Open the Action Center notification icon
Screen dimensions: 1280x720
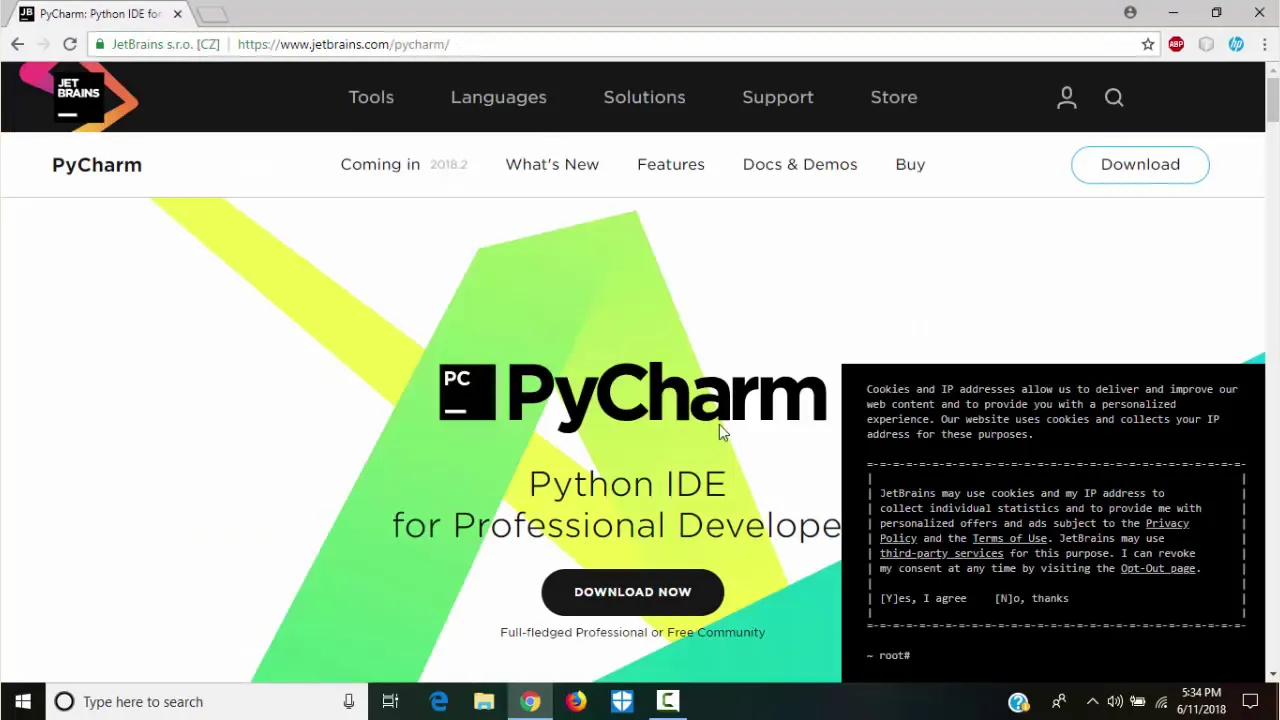(x=1250, y=702)
